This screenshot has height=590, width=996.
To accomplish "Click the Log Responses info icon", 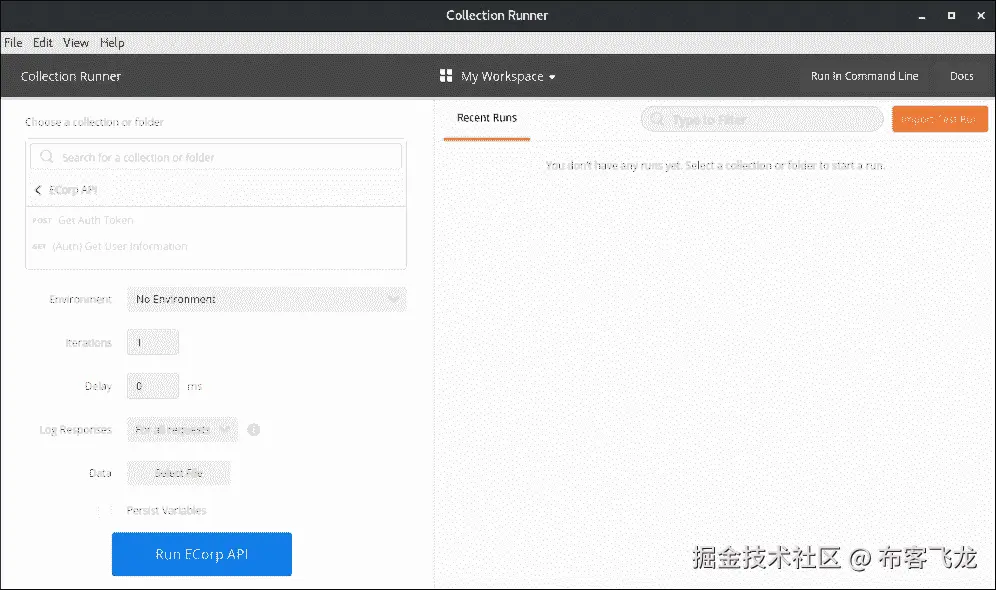I will 253,429.
